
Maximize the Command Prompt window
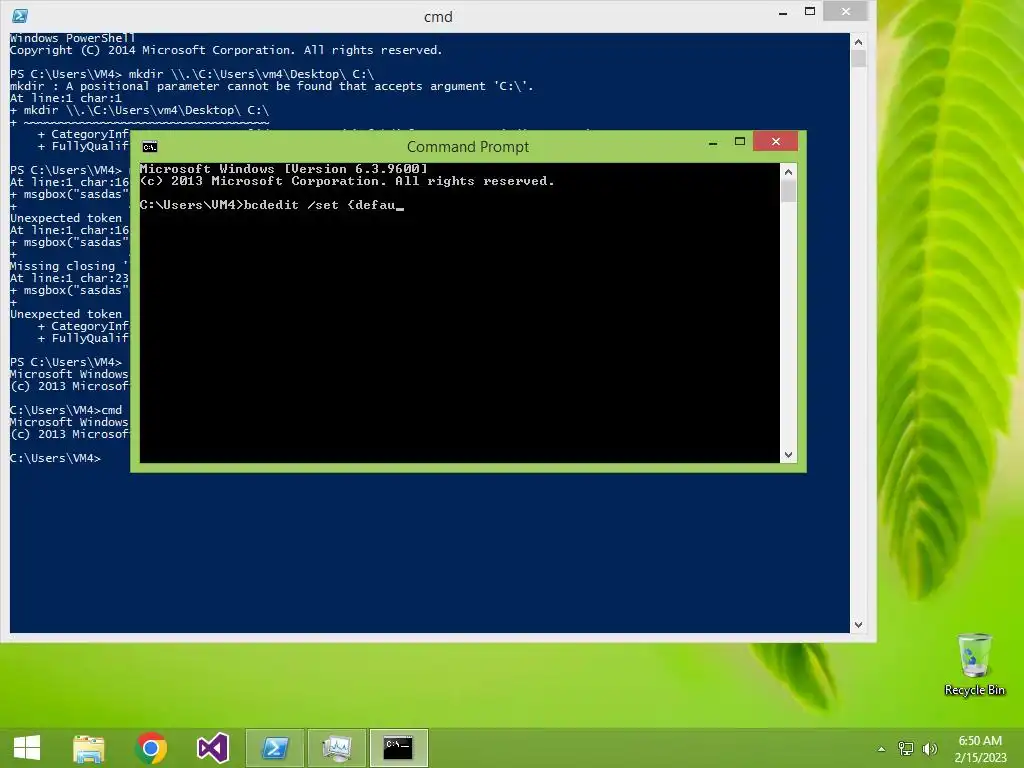[x=740, y=142]
